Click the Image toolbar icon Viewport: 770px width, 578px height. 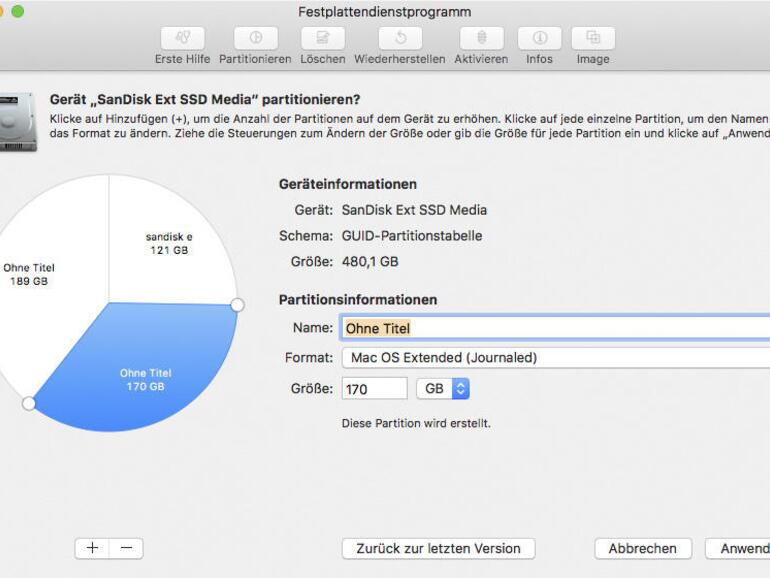(x=593, y=38)
